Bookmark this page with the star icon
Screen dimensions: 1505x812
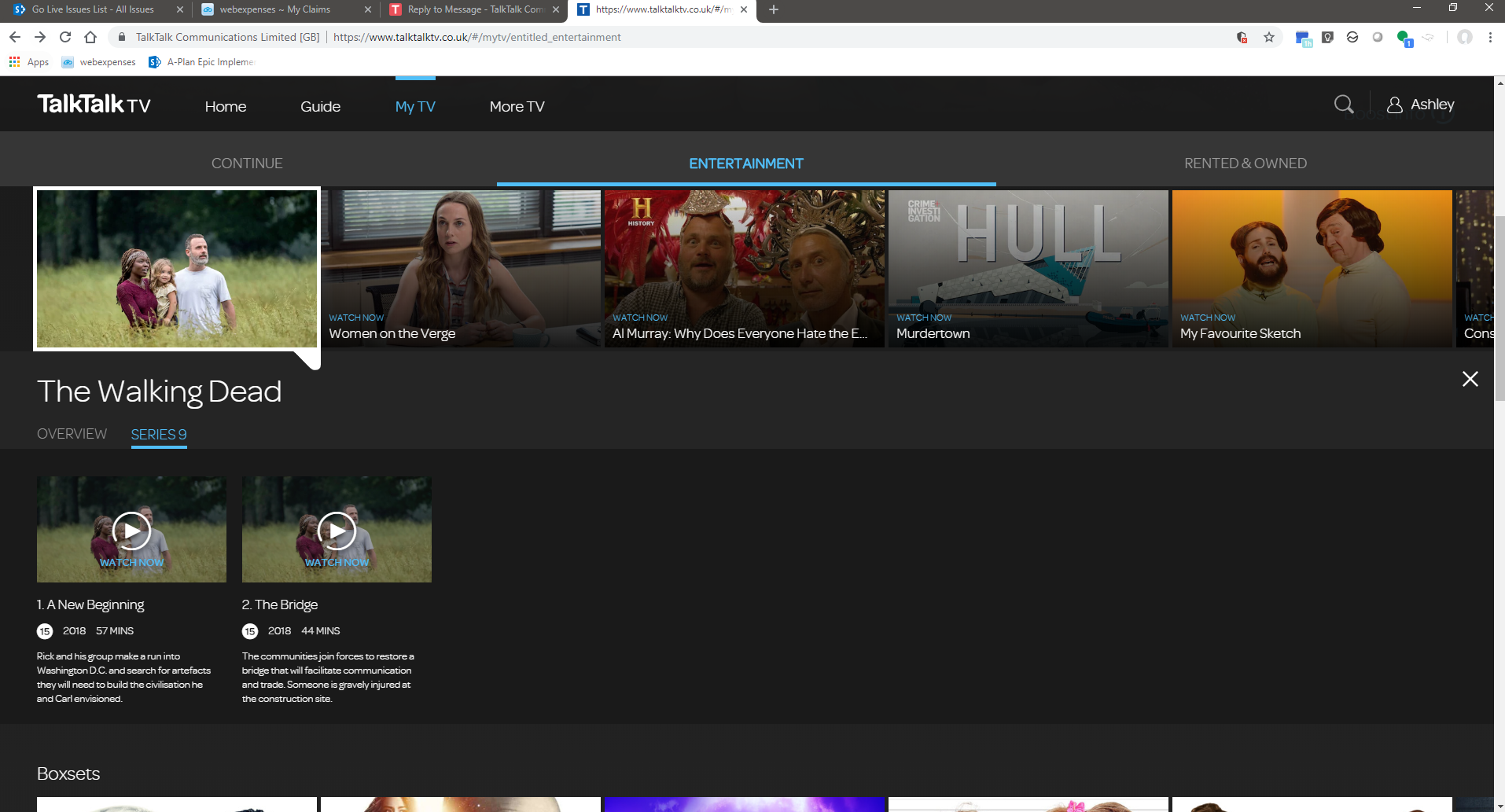[x=1269, y=37]
